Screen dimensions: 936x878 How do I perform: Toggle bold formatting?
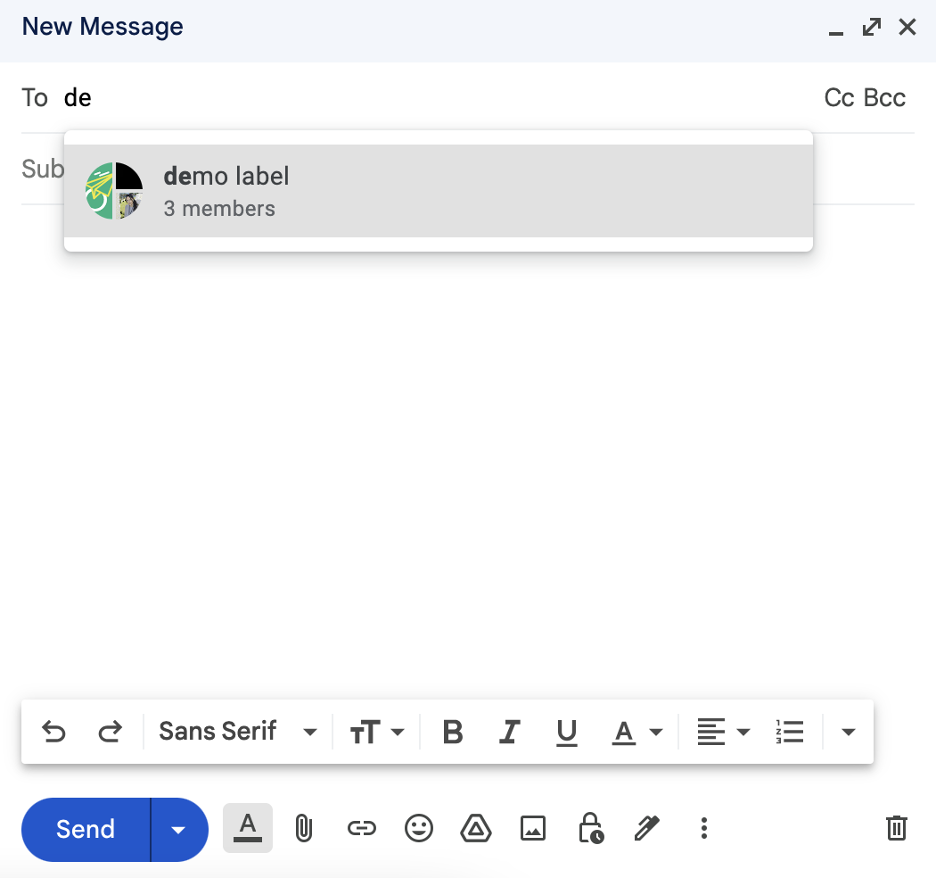point(453,731)
